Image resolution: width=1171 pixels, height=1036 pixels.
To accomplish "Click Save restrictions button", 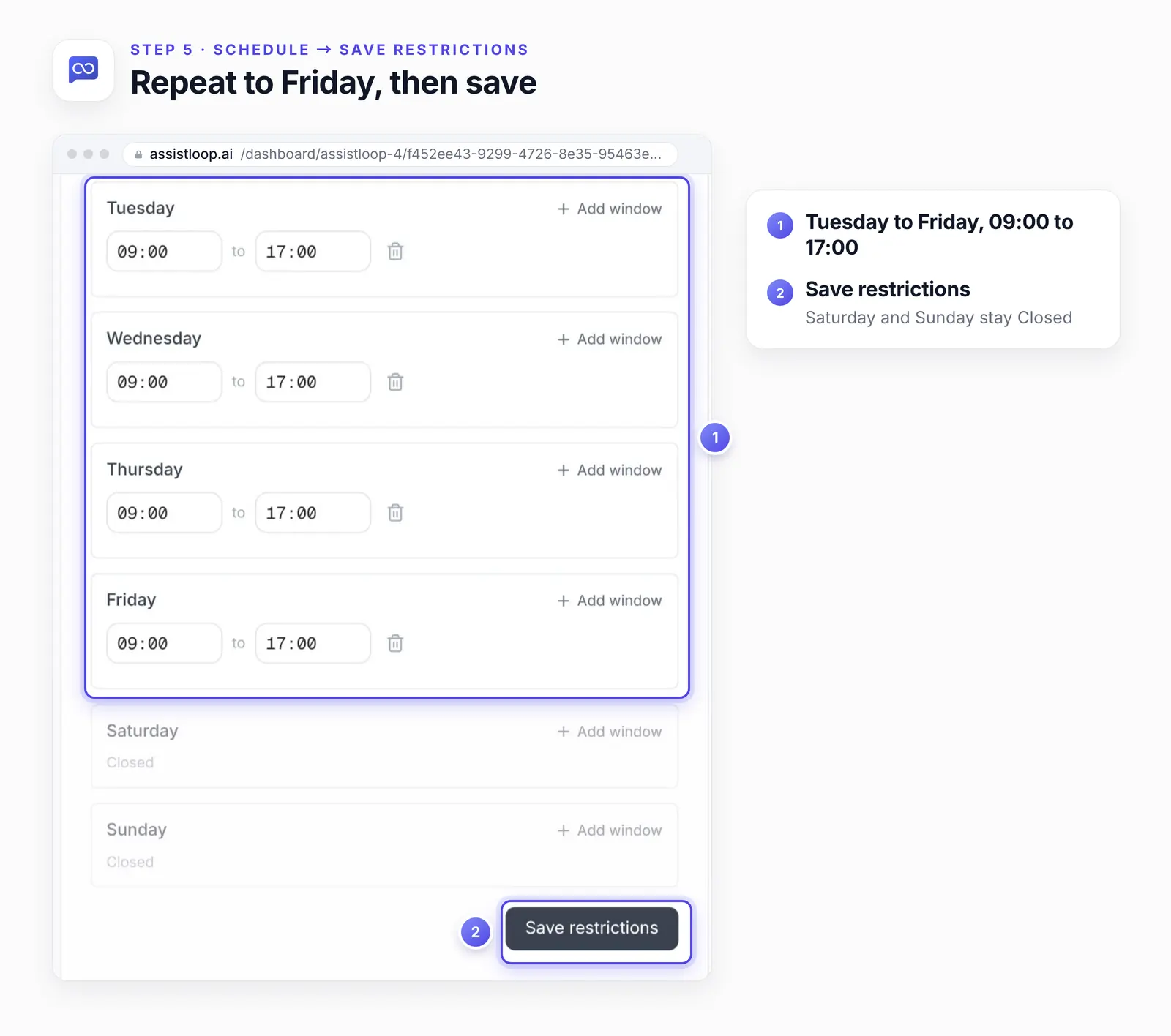I will tap(592, 928).
